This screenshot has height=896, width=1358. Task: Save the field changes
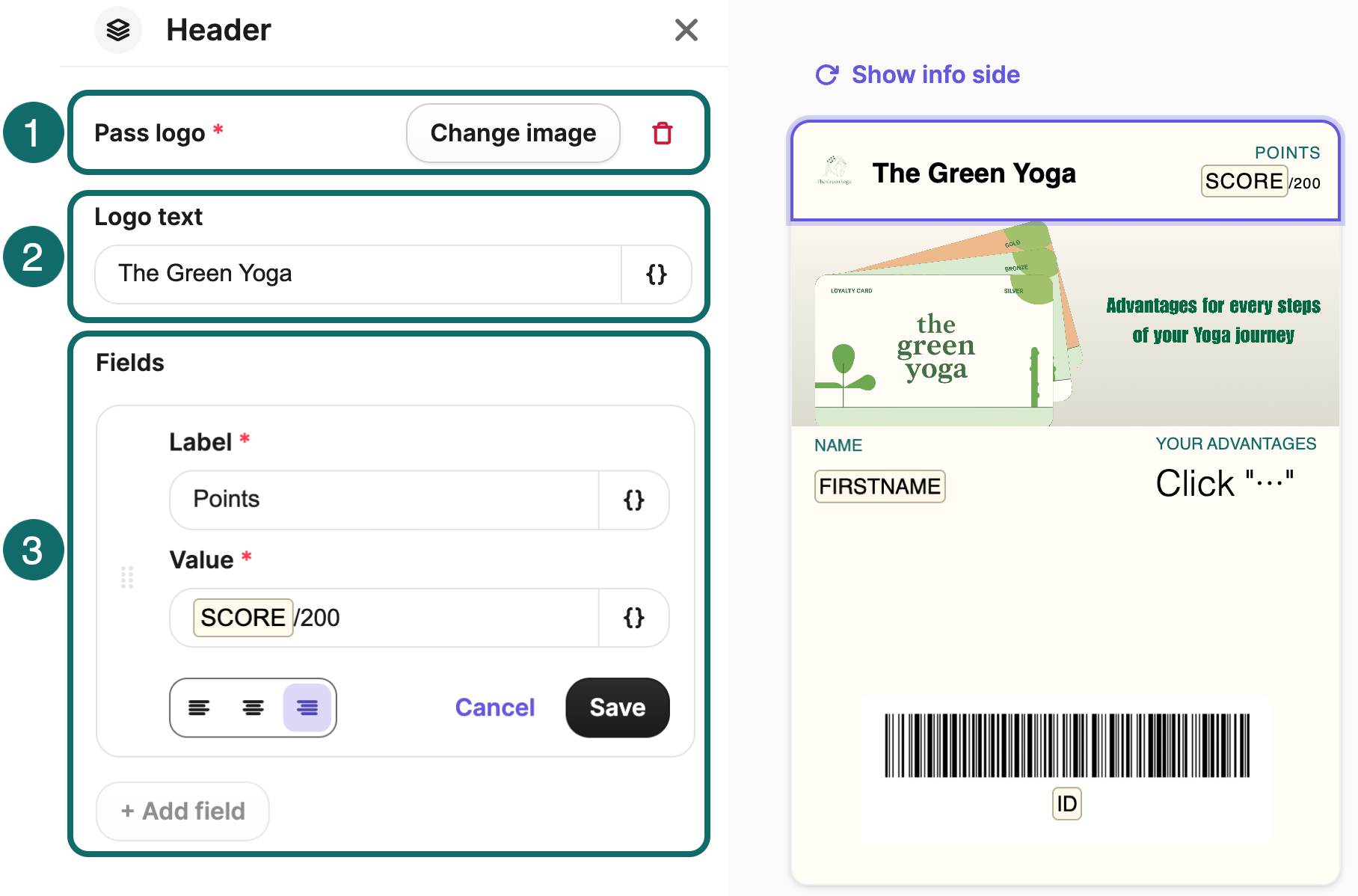(618, 708)
